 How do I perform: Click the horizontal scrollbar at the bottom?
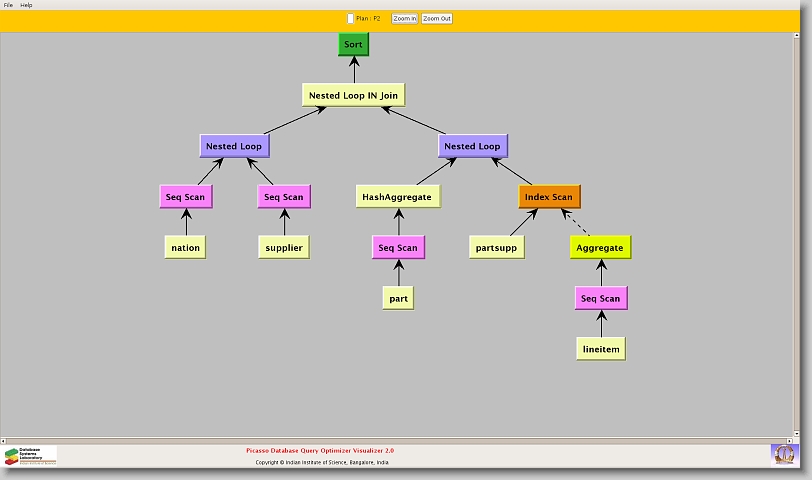(x=400, y=438)
